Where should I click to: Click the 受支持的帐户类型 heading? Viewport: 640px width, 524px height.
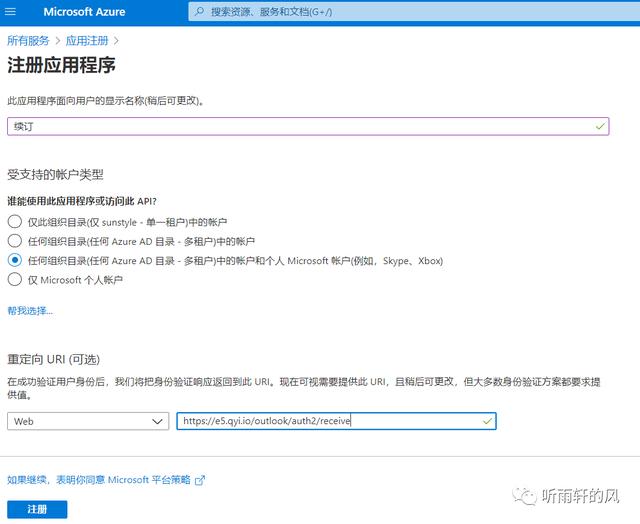click(55, 175)
